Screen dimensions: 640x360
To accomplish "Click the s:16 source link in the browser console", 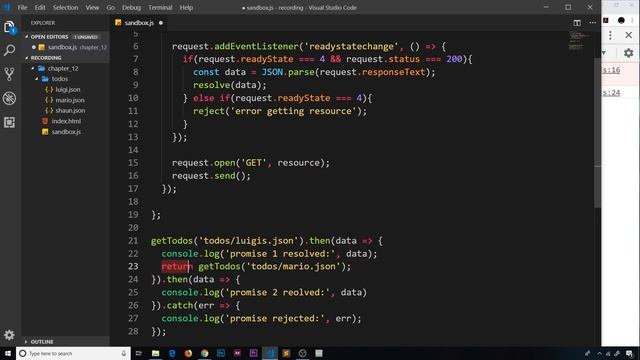I will click(x=611, y=70).
